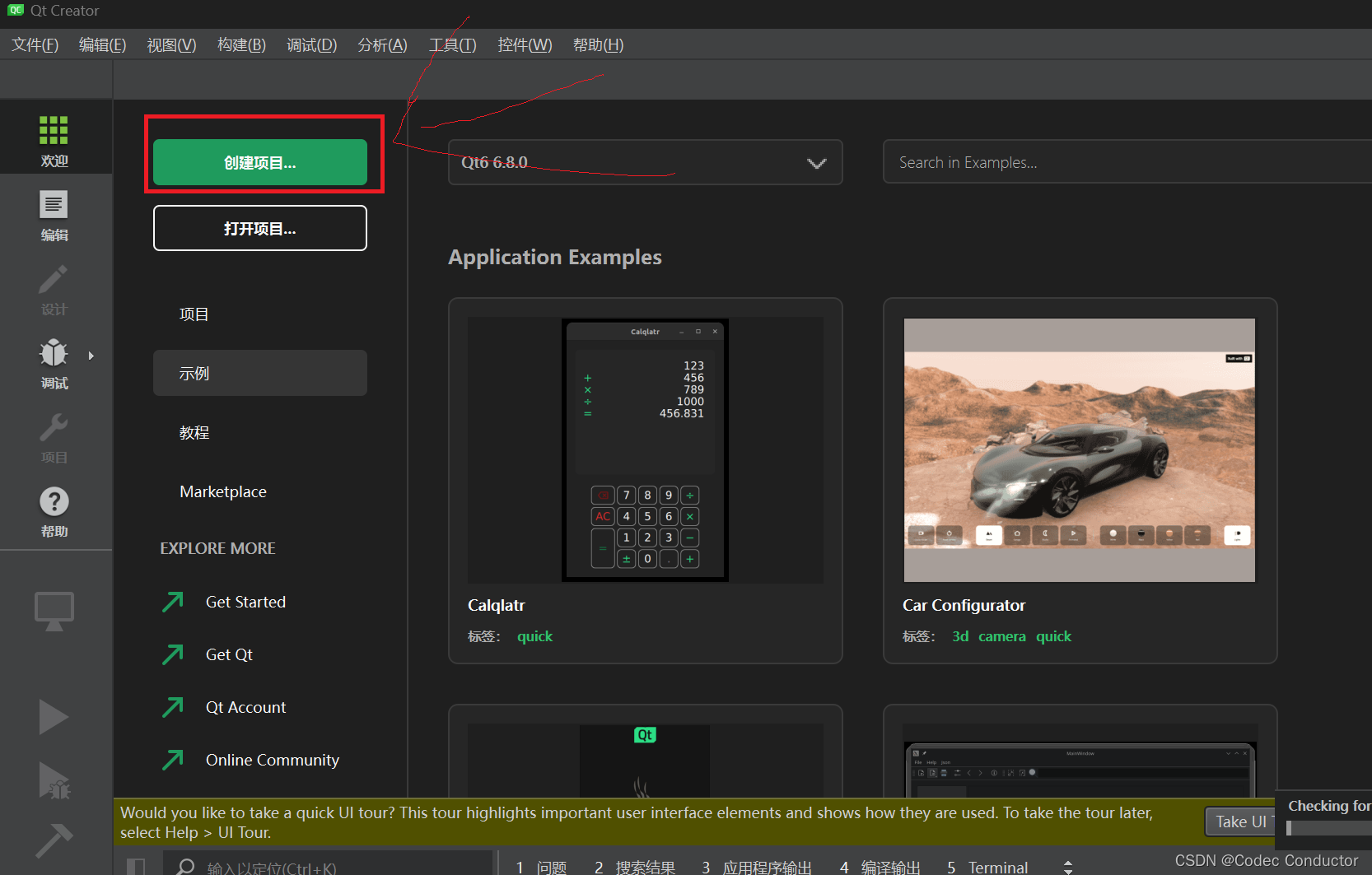Viewport: 1372px width, 875px height.
Task: Open the 视图(V) menu
Action: coord(172,45)
